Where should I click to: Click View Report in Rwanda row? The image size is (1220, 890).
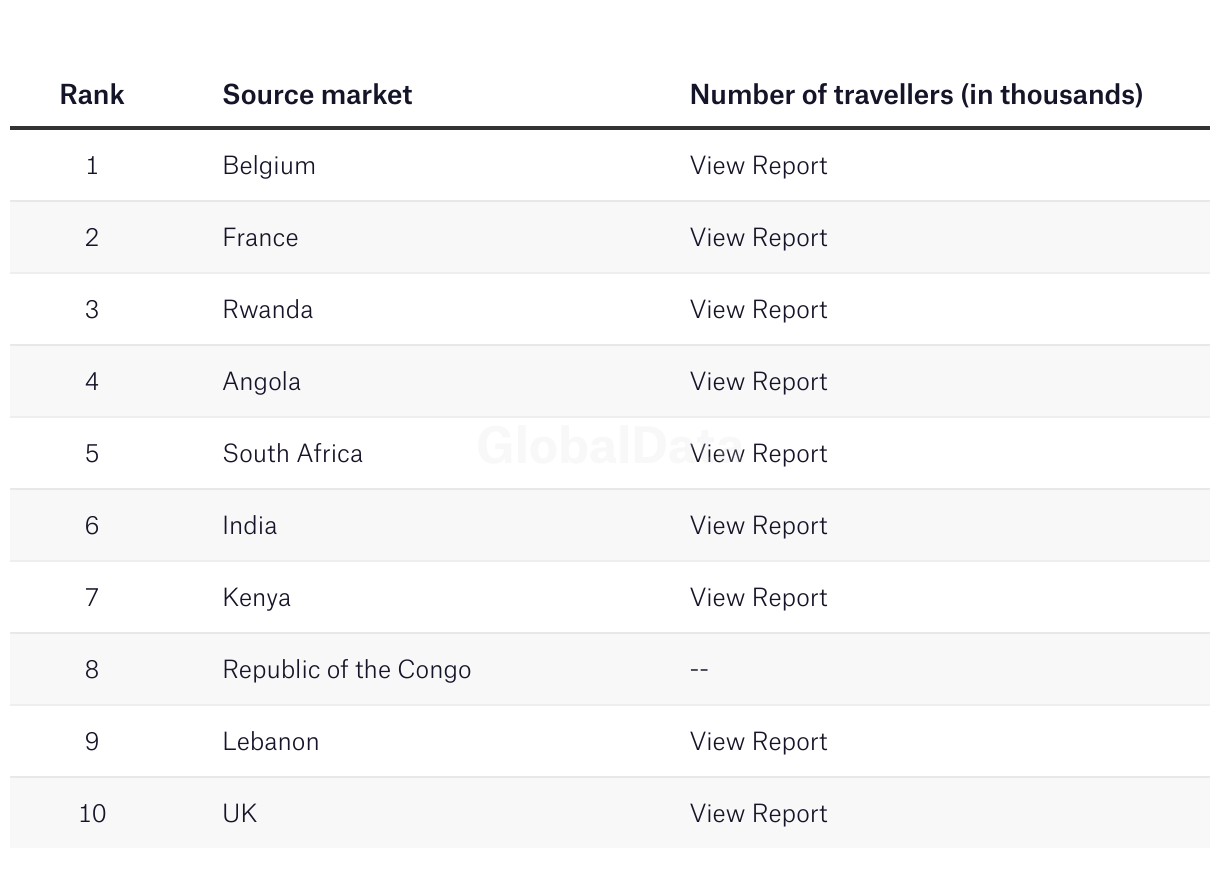(758, 310)
